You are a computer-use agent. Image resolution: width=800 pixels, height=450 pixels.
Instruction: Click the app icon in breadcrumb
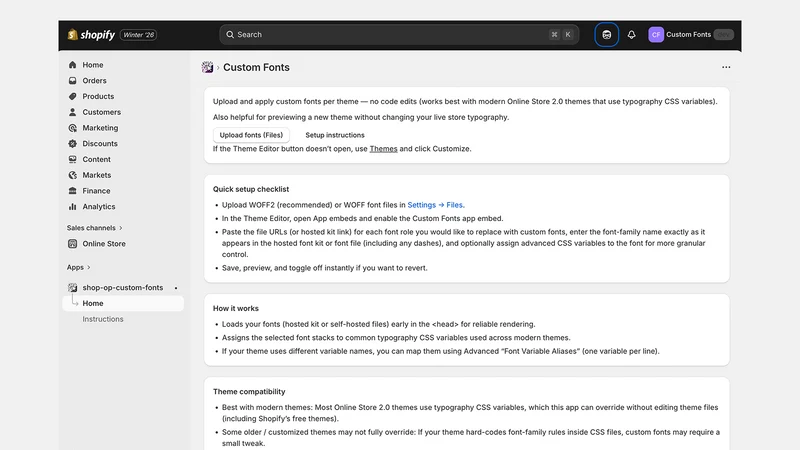tap(207, 67)
